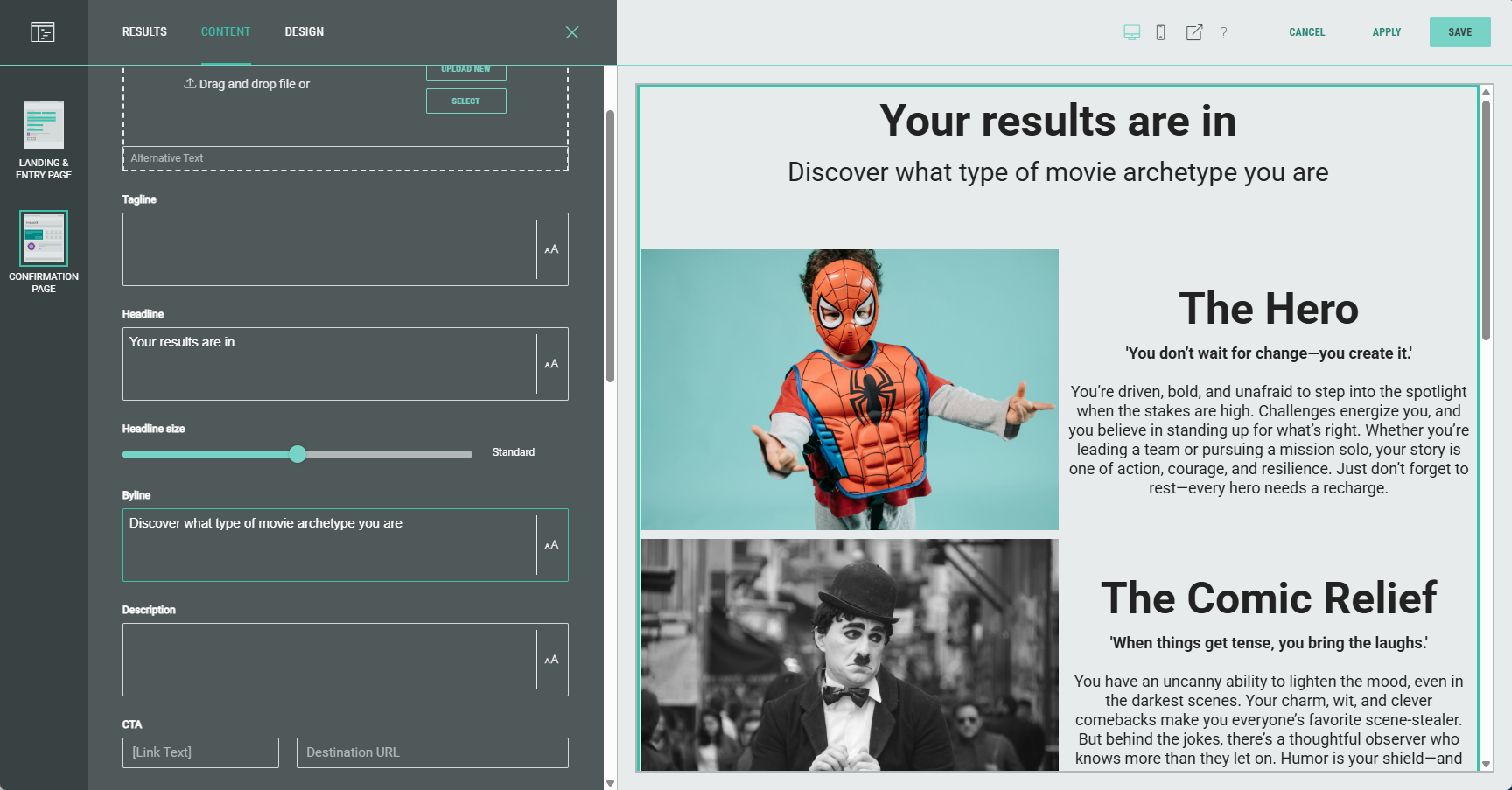Open the Results tab

click(x=144, y=32)
